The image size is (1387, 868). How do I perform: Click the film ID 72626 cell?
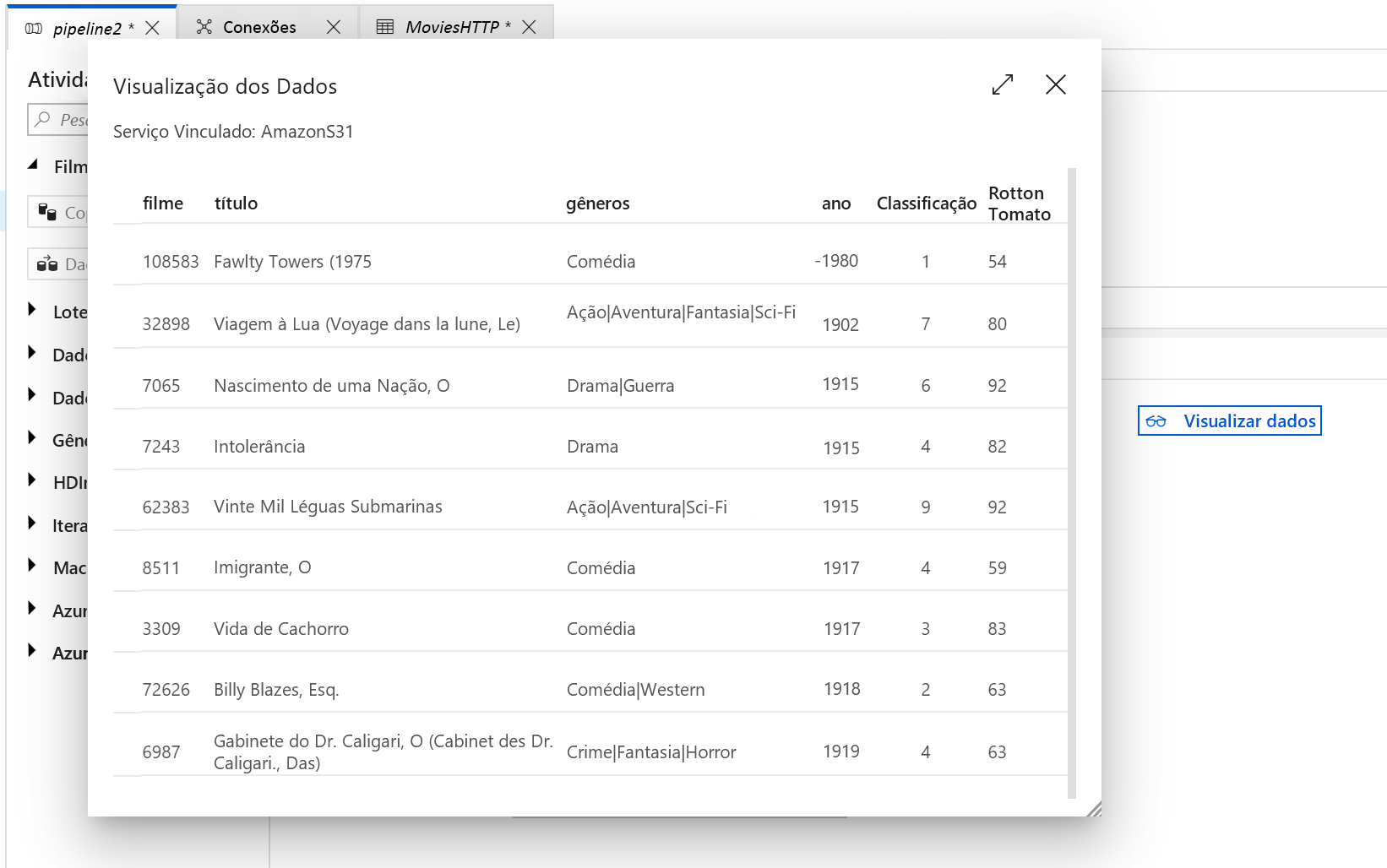pos(166,690)
